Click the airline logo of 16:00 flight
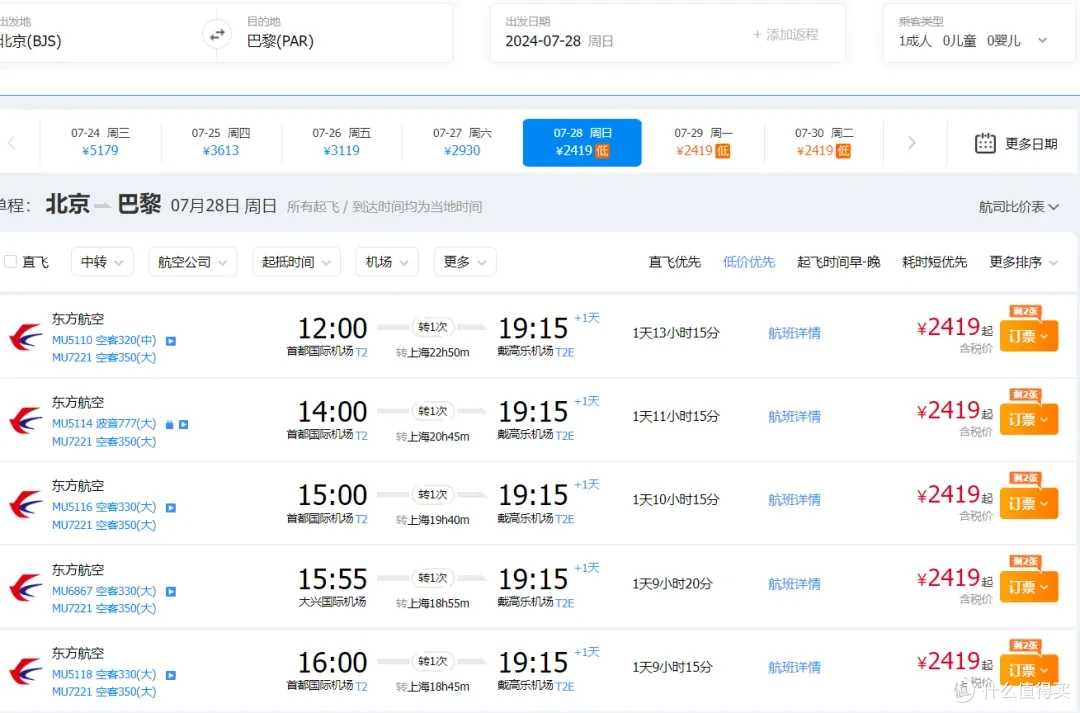The image size is (1080, 713). pos(25,672)
